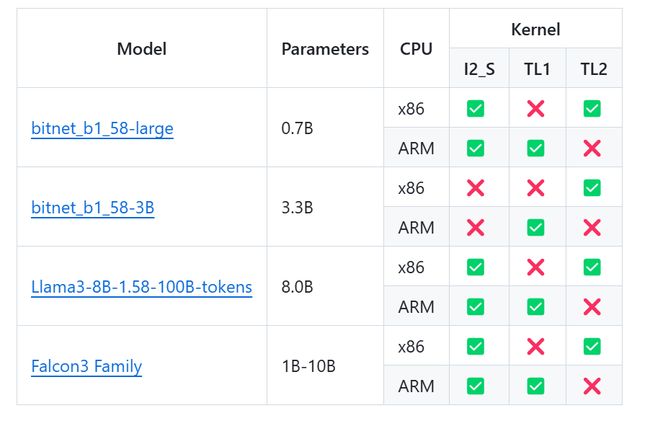
Task: Click the red cross for bitnet_b1_58-large ARM TL2
Action: tap(592, 148)
